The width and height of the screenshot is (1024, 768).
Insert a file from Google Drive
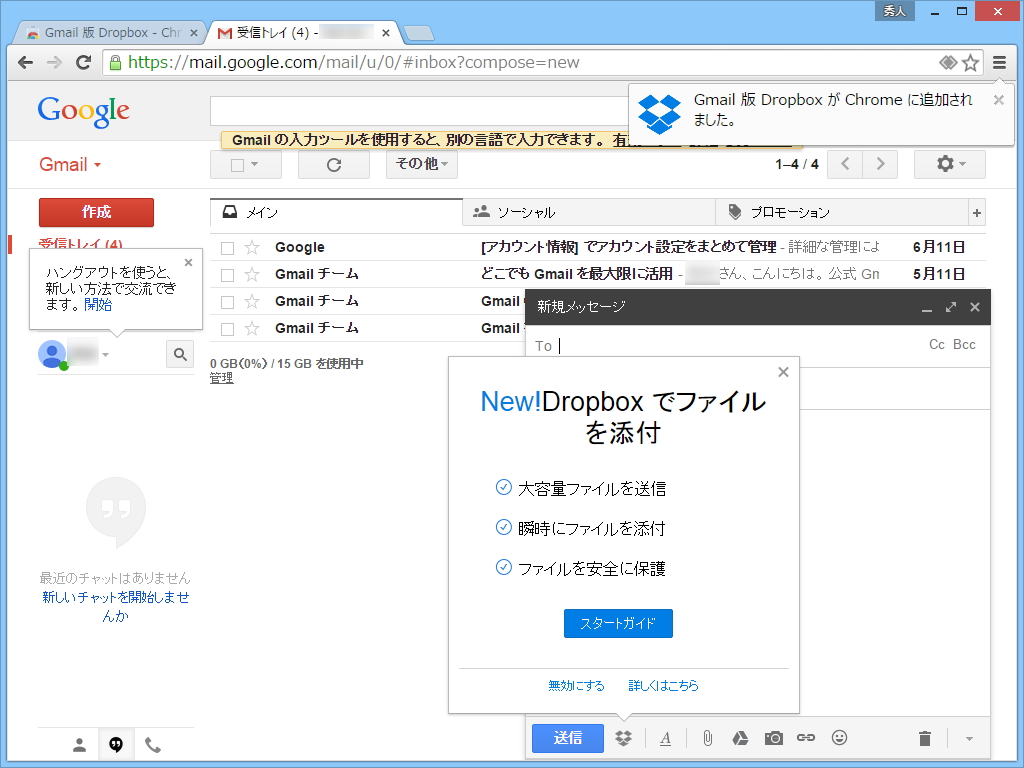click(740, 738)
